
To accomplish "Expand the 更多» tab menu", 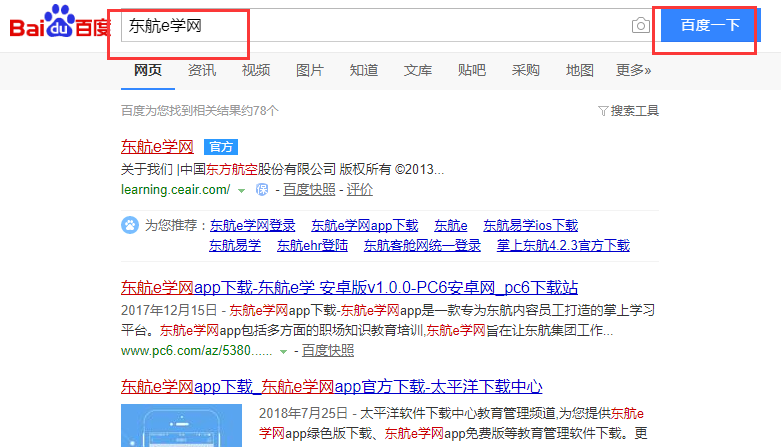I will [x=634, y=70].
